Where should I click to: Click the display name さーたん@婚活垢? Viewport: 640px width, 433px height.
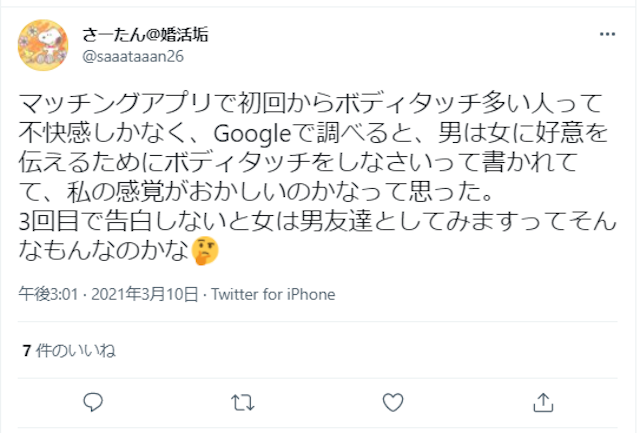tap(145, 34)
